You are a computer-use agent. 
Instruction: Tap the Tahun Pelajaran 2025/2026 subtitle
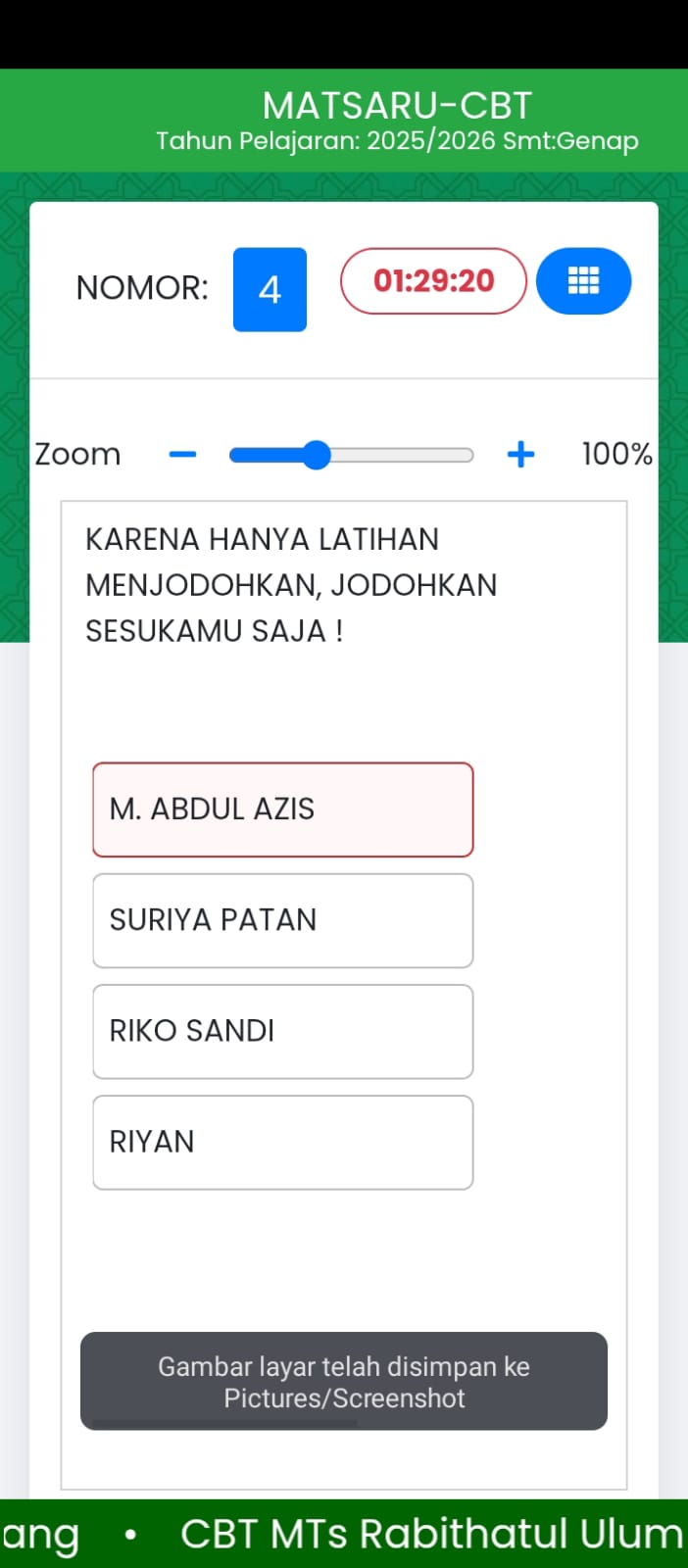pos(397,141)
